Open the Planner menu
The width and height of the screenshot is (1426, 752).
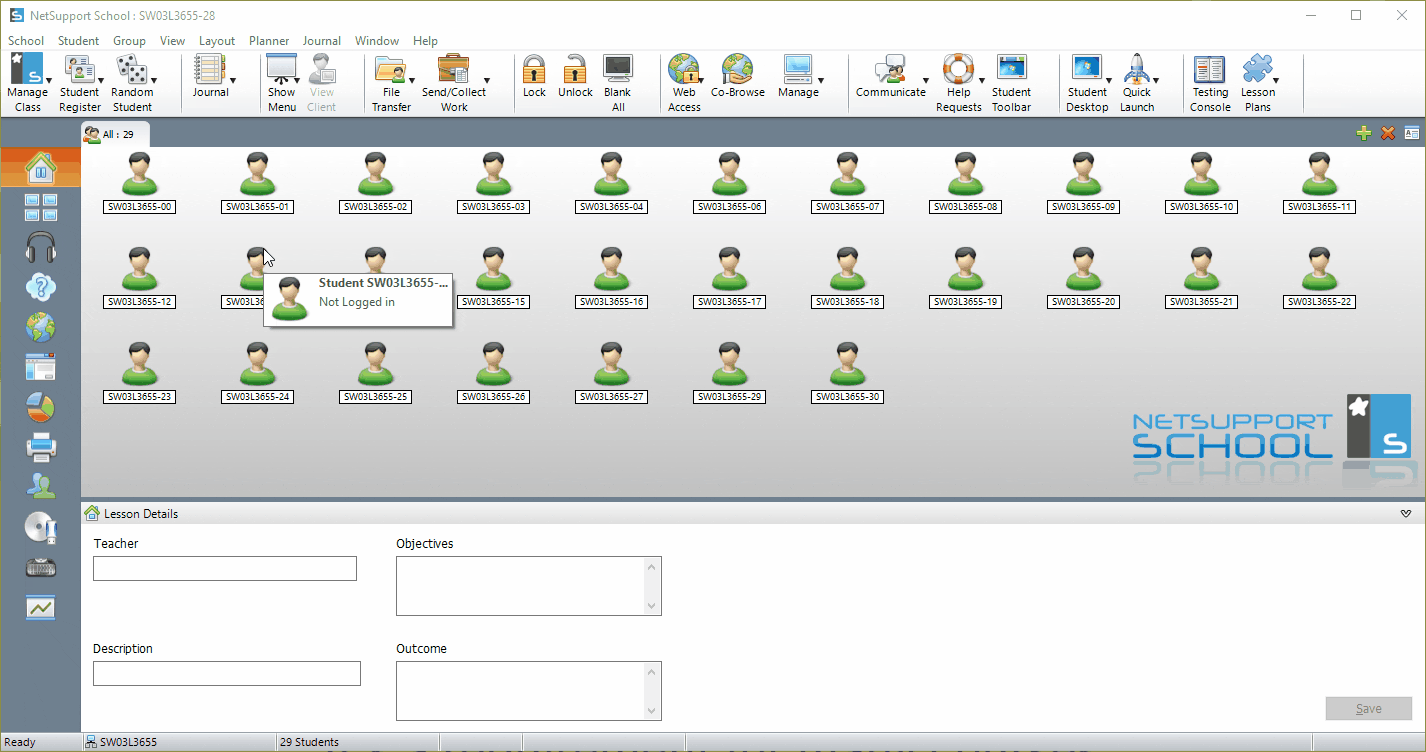coord(269,41)
